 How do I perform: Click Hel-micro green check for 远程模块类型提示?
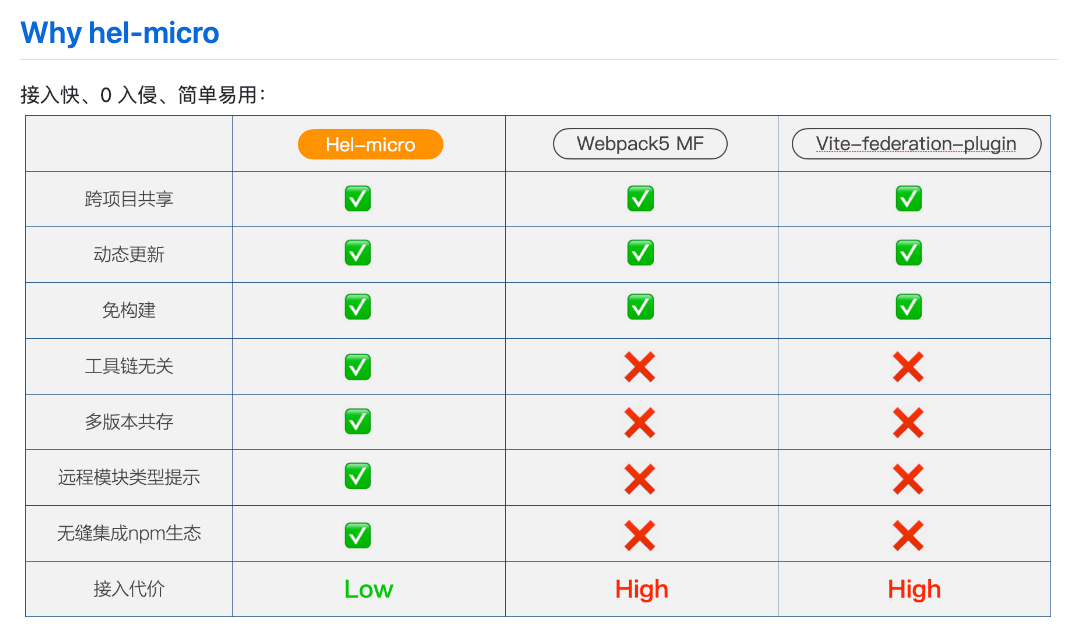tap(358, 475)
